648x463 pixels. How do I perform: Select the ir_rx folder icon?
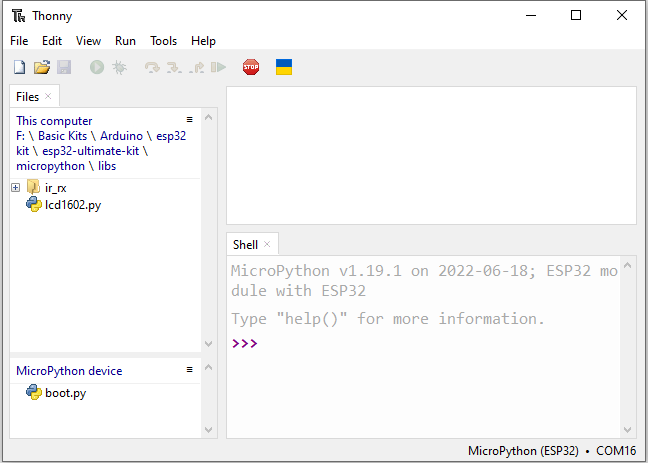33,187
